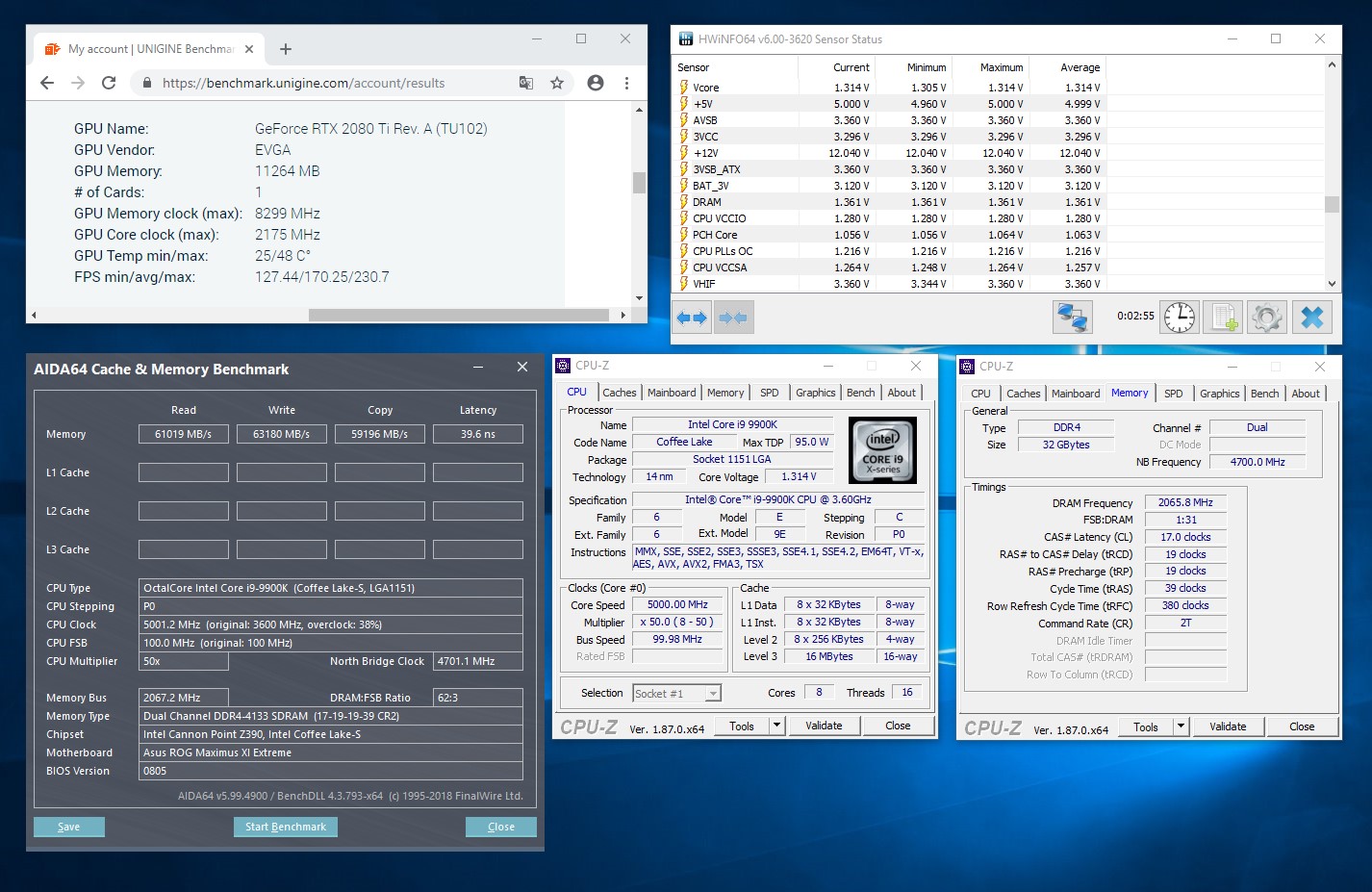Click Close button in right CPU-Z
Viewport: 1372px width, 892px height.
tap(1302, 727)
